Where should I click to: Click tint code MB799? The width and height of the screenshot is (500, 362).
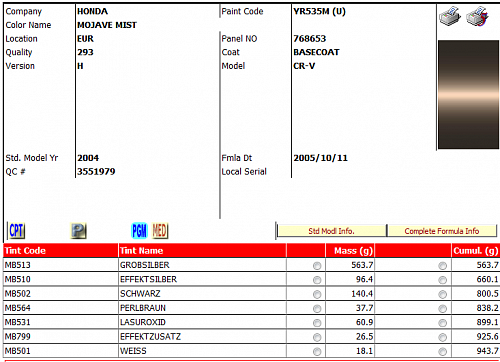click(18, 337)
